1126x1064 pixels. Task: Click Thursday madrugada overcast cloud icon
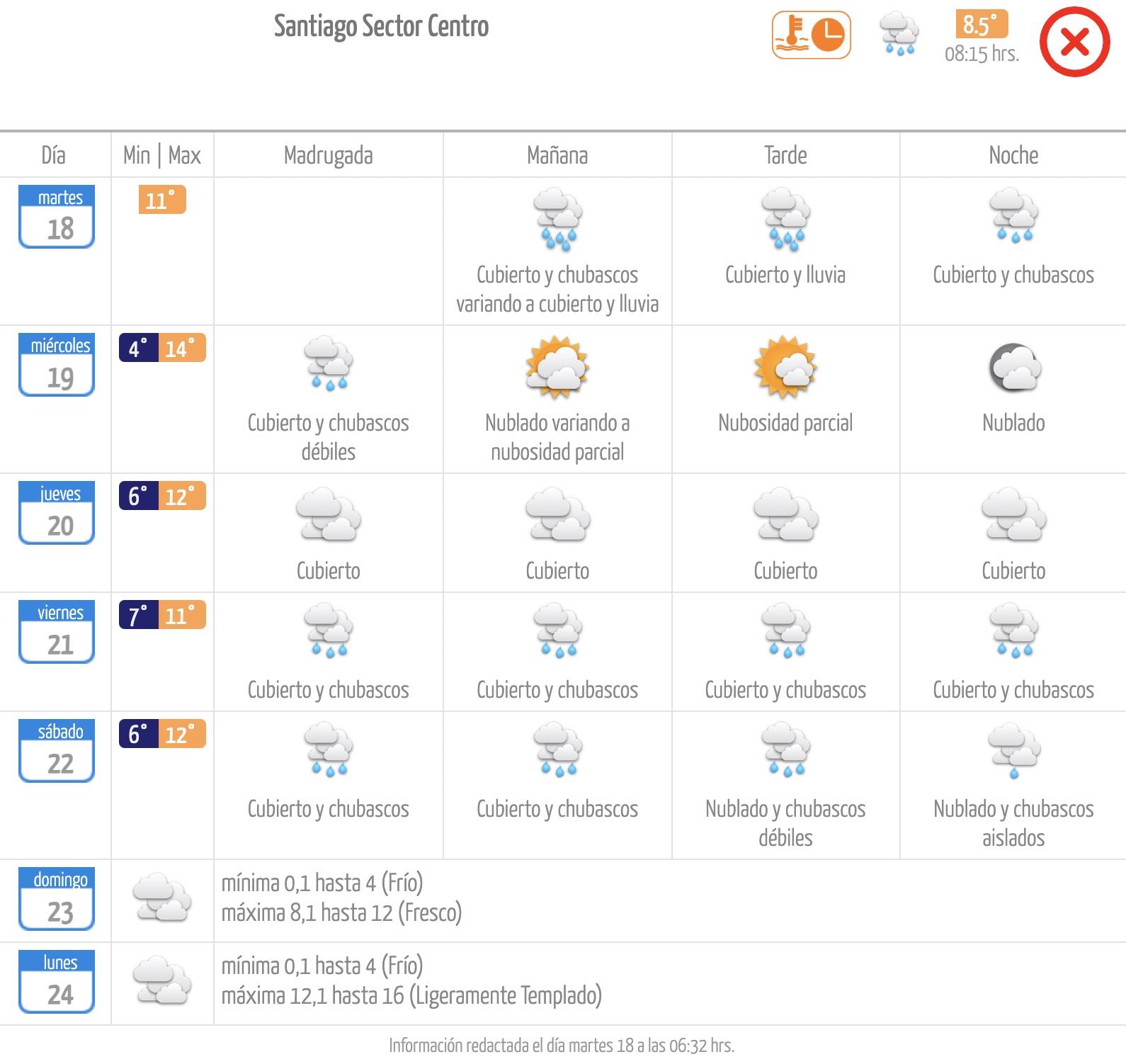pyautogui.click(x=329, y=514)
